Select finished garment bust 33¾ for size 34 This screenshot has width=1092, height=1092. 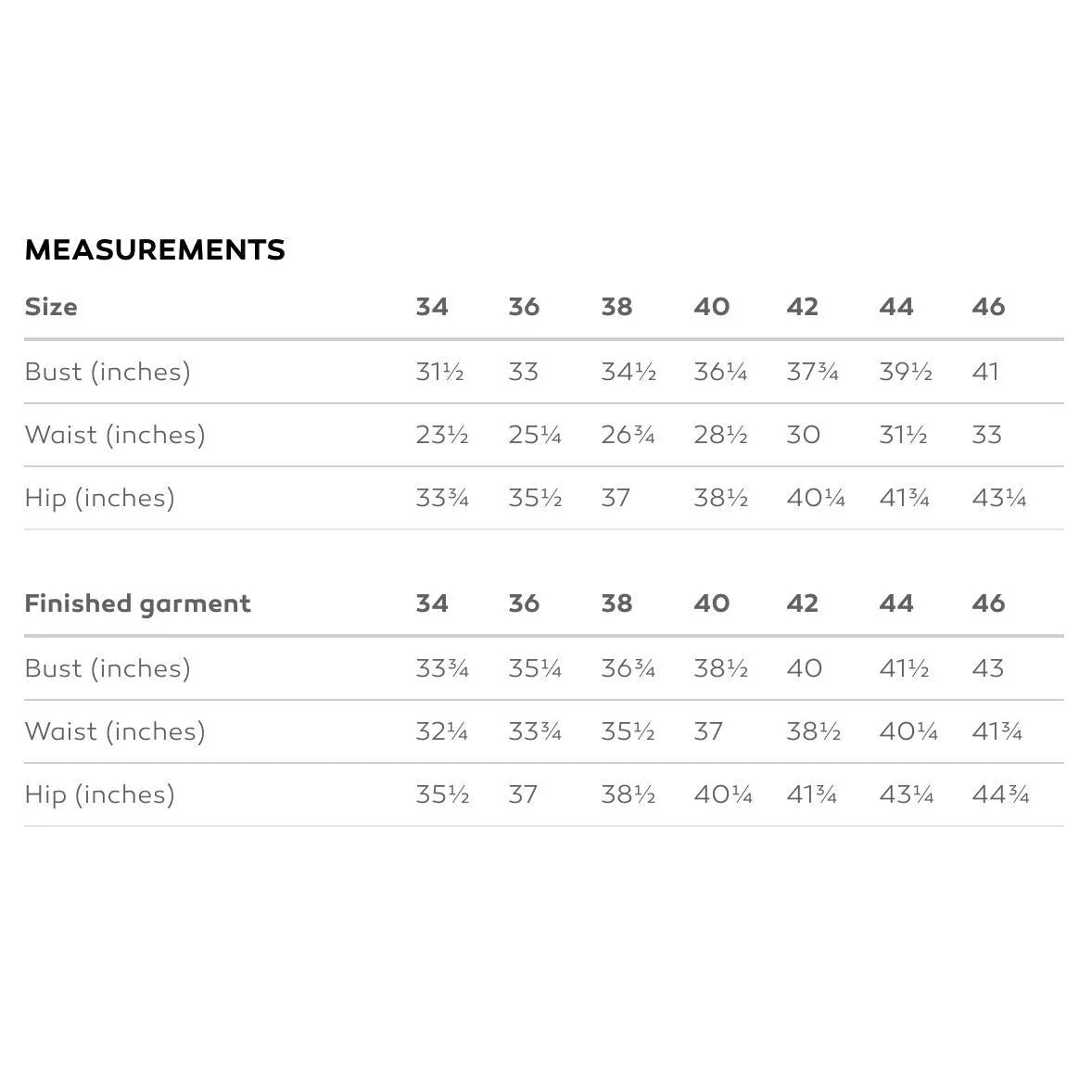[x=442, y=668]
